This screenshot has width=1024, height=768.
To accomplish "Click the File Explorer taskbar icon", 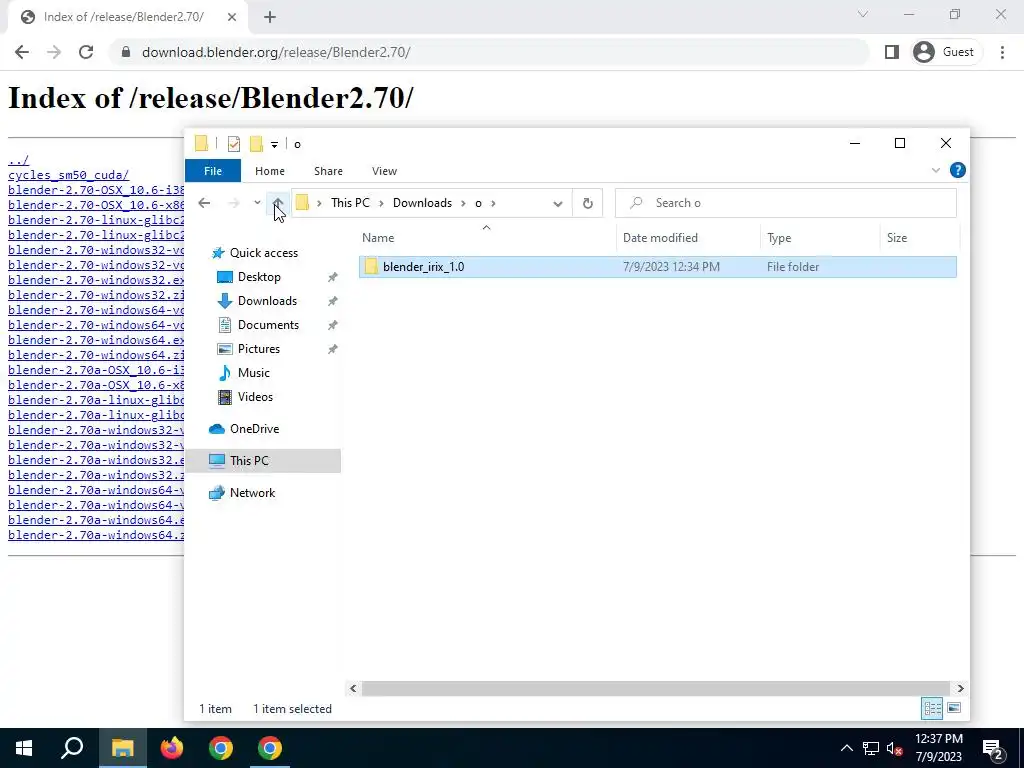I will coord(122,748).
